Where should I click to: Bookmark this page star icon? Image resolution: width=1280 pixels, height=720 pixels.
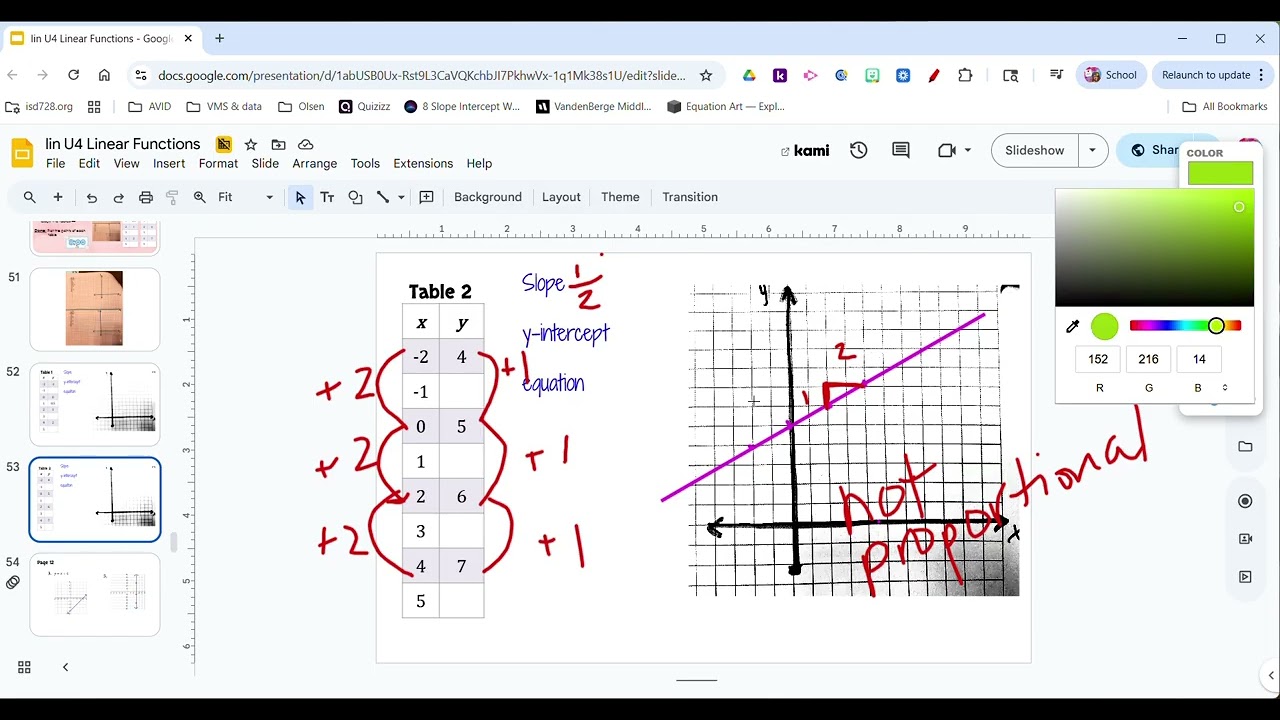706,75
